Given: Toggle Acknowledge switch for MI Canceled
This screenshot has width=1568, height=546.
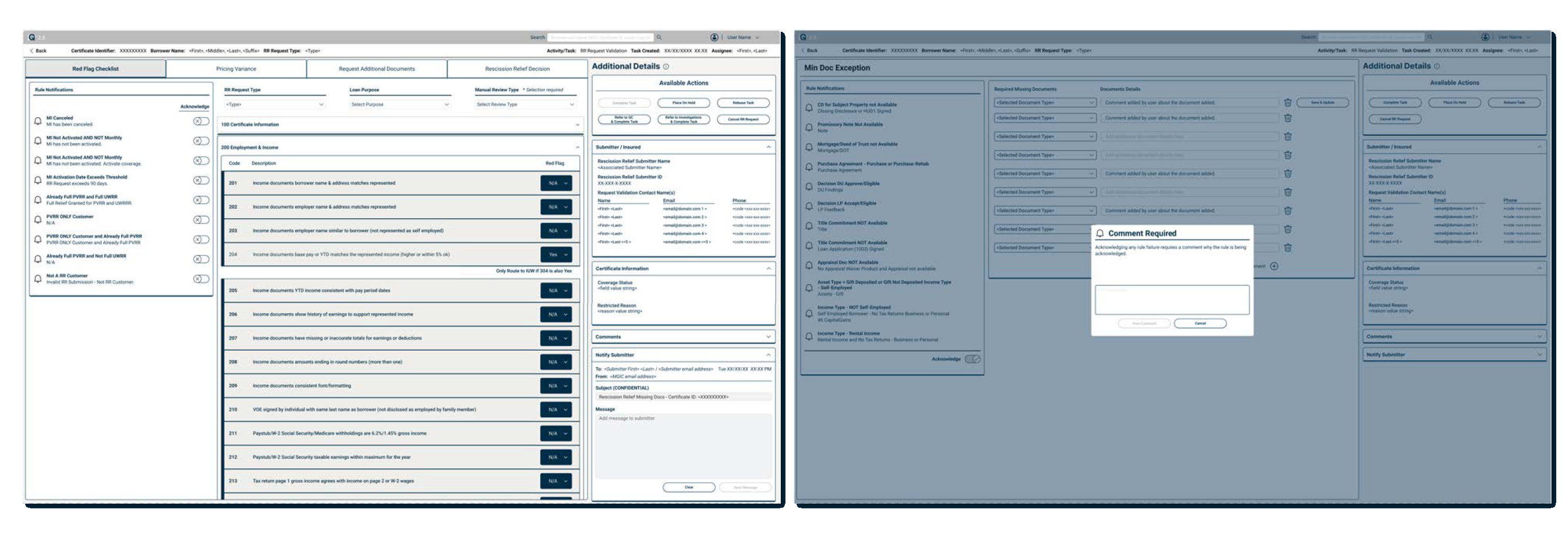Looking at the screenshot, I should 201,121.
